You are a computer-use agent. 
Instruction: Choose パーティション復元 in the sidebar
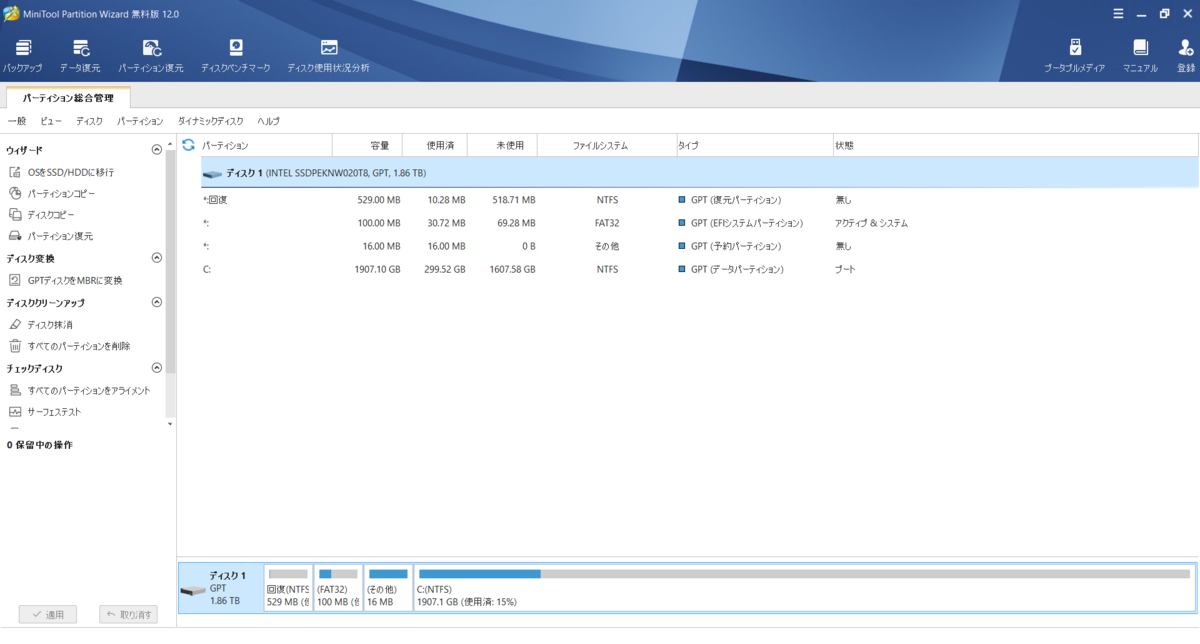tap(50, 236)
